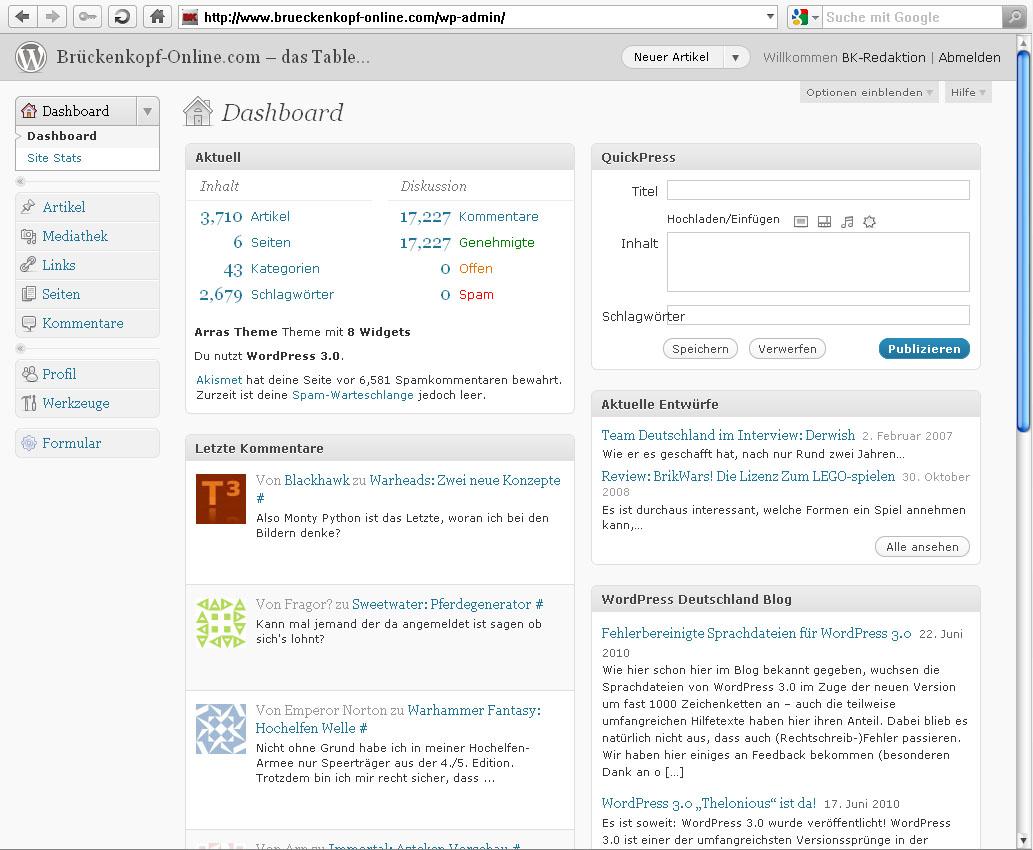This screenshot has height=850, width=1033.
Task: Expand the Optionen einblenden panel
Action: click(869, 92)
